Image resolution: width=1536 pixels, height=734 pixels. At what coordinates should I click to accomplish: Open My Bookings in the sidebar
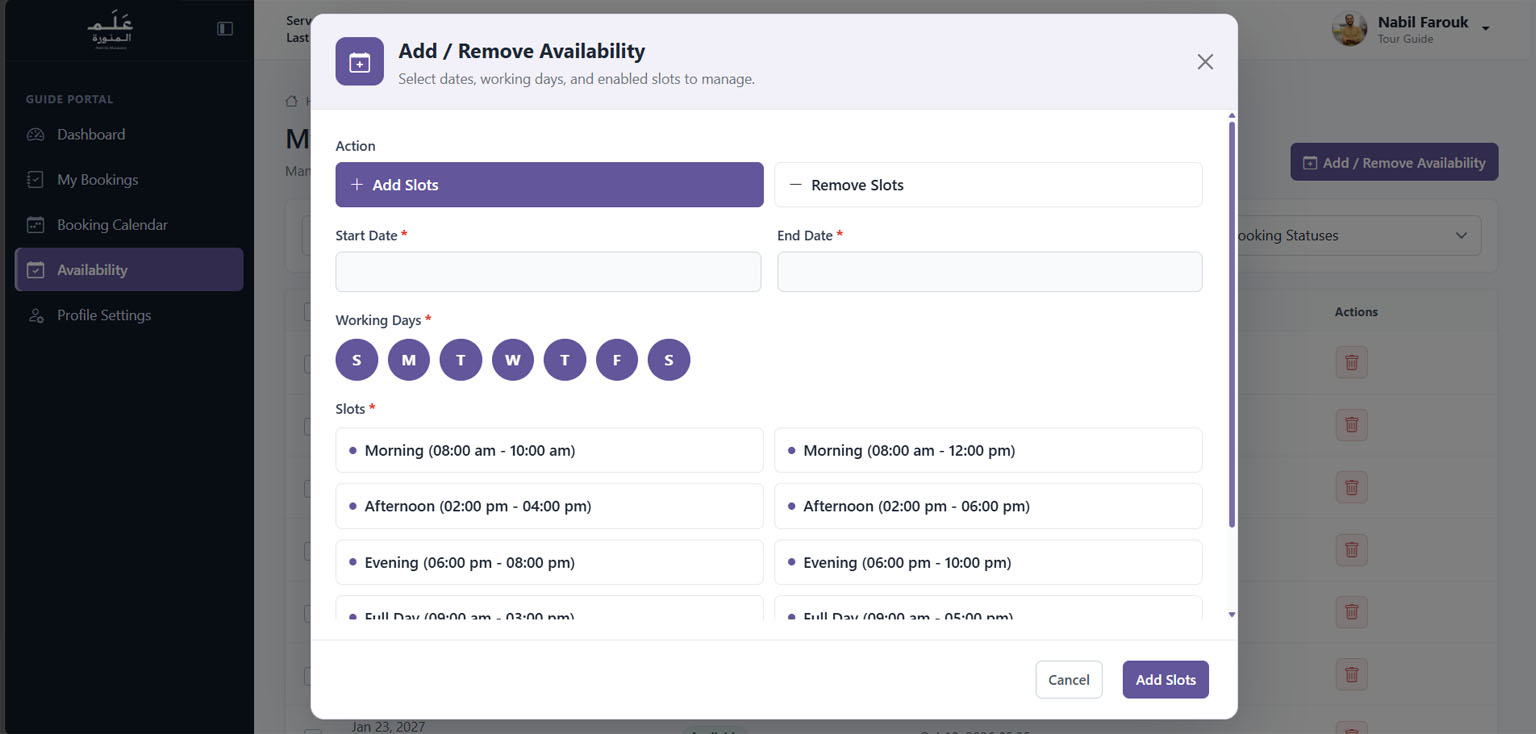(129, 180)
